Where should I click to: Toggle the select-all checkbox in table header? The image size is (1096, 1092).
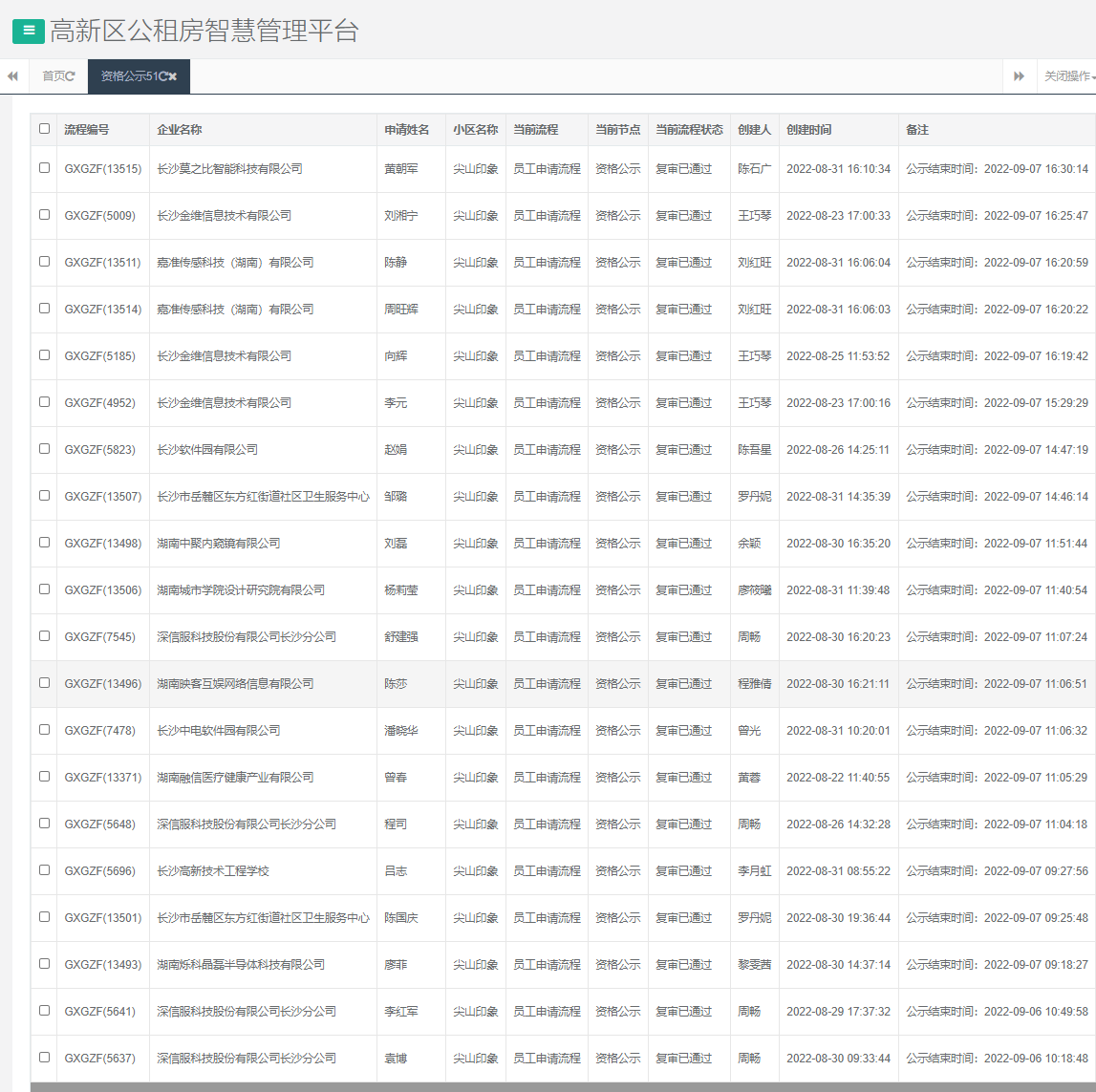[44, 129]
